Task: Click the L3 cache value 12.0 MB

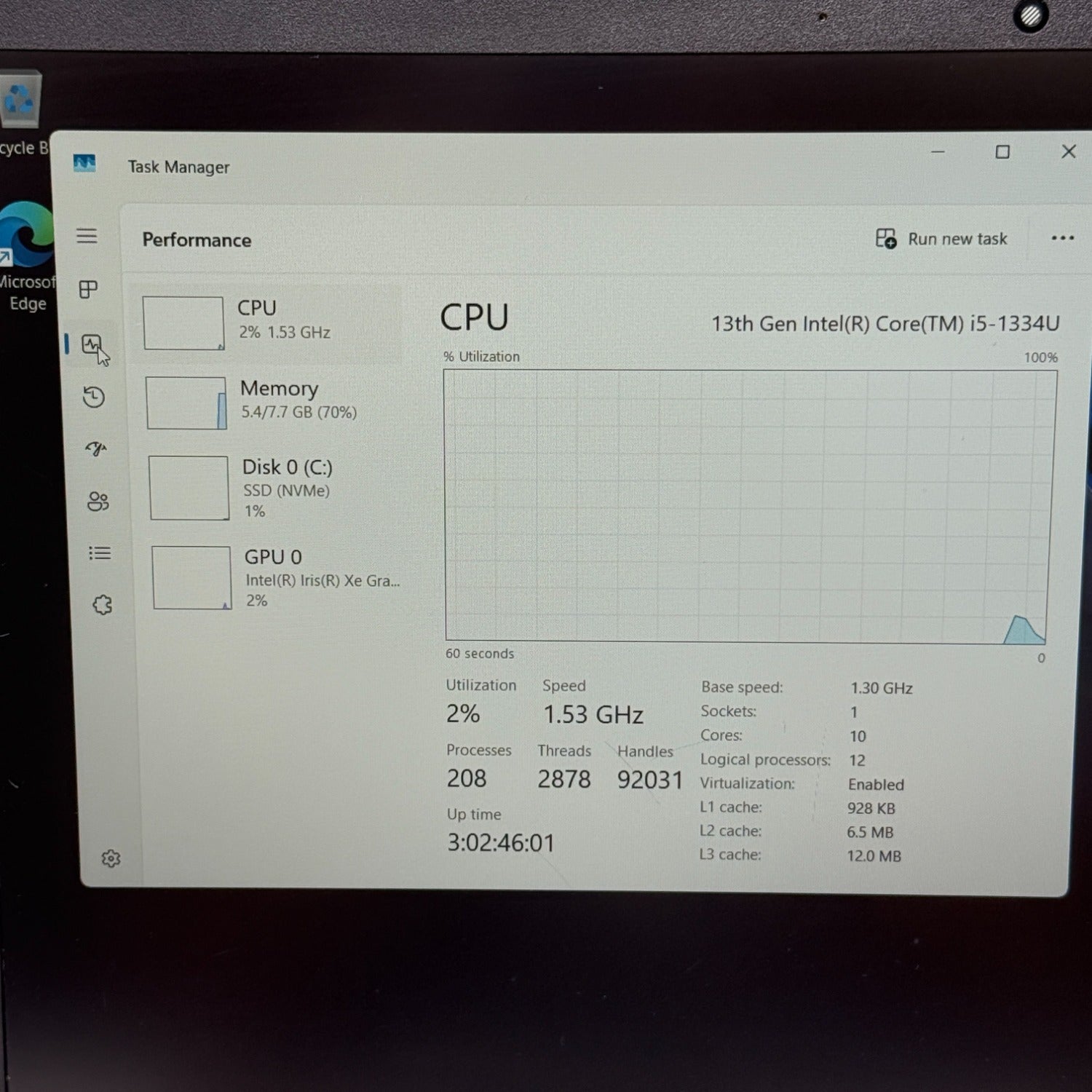Action: tap(874, 856)
